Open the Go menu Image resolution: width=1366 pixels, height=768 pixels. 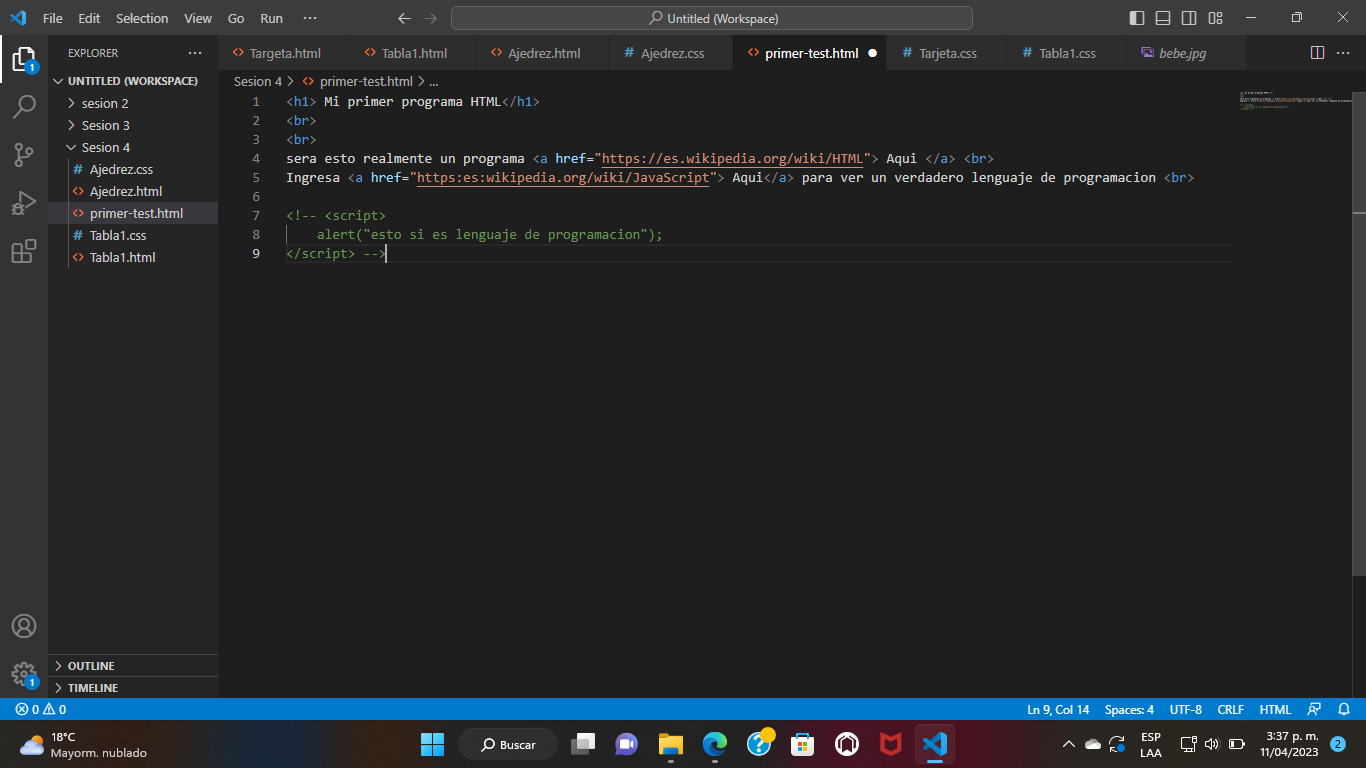[x=236, y=18]
